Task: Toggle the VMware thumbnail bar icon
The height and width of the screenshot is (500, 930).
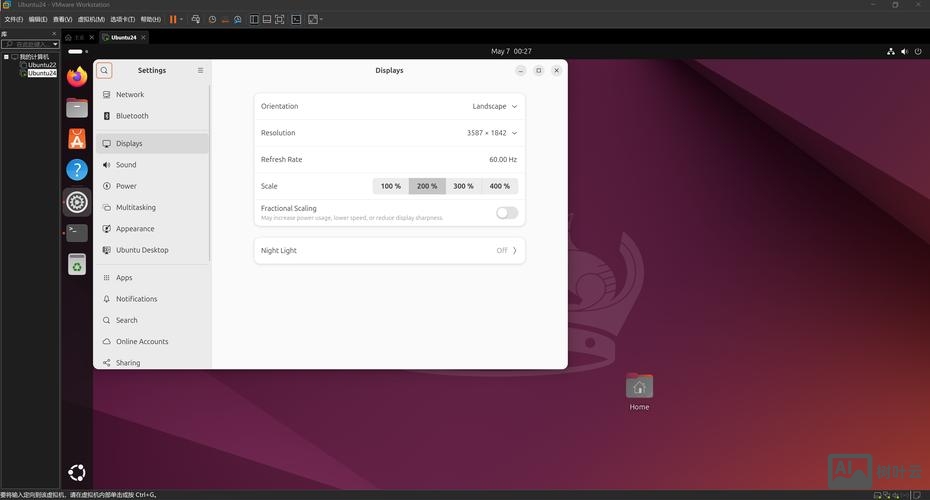Action: (x=267, y=20)
